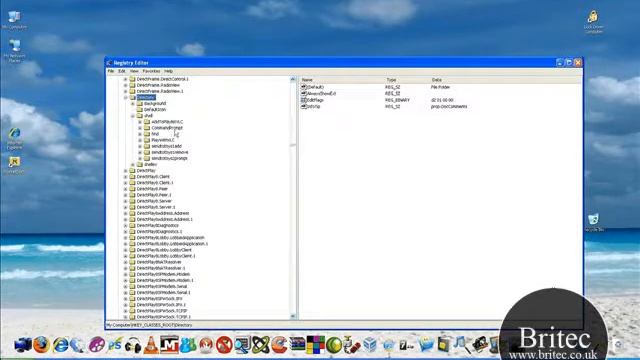Select the DirectFrame.RadioView key

point(158,85)
